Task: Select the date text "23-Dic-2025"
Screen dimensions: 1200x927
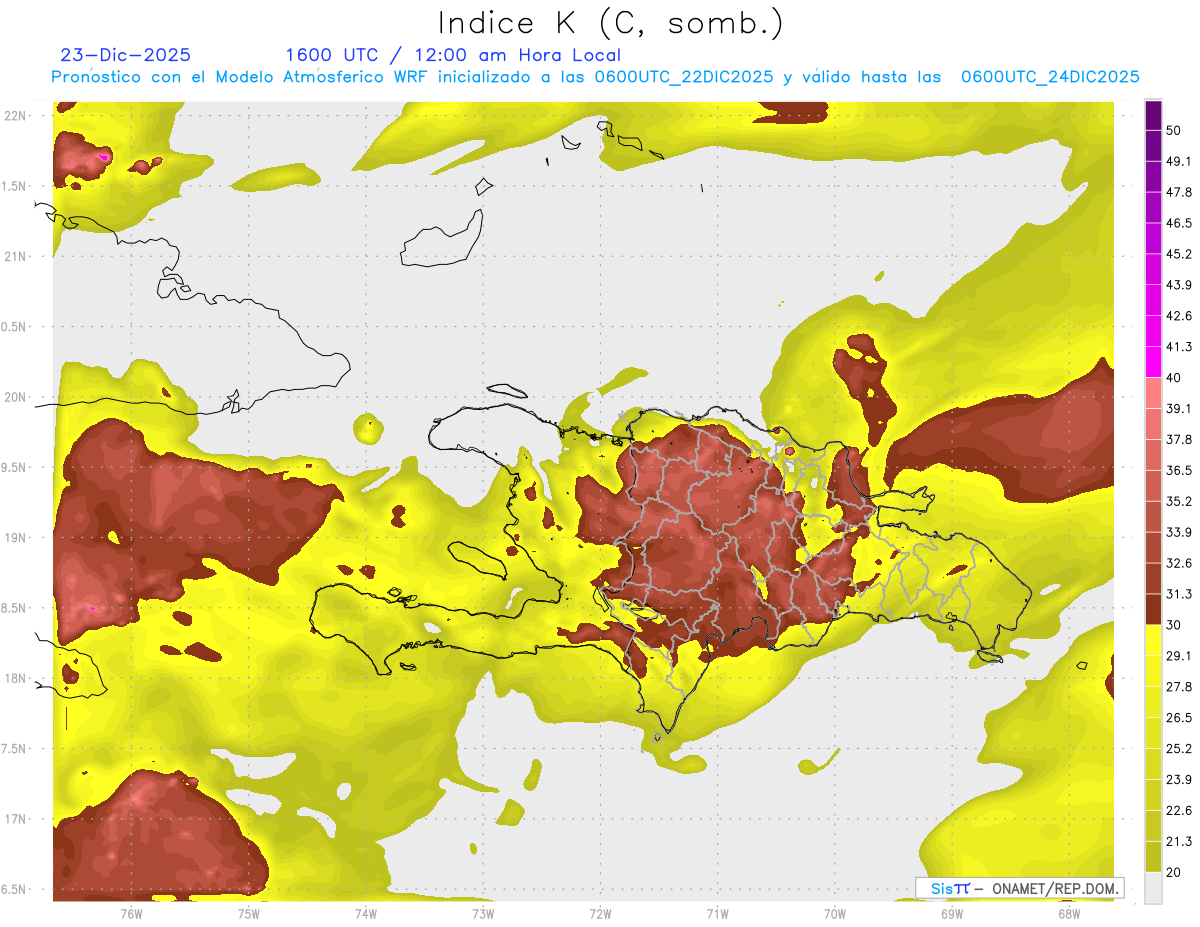Action: point(126,55)
